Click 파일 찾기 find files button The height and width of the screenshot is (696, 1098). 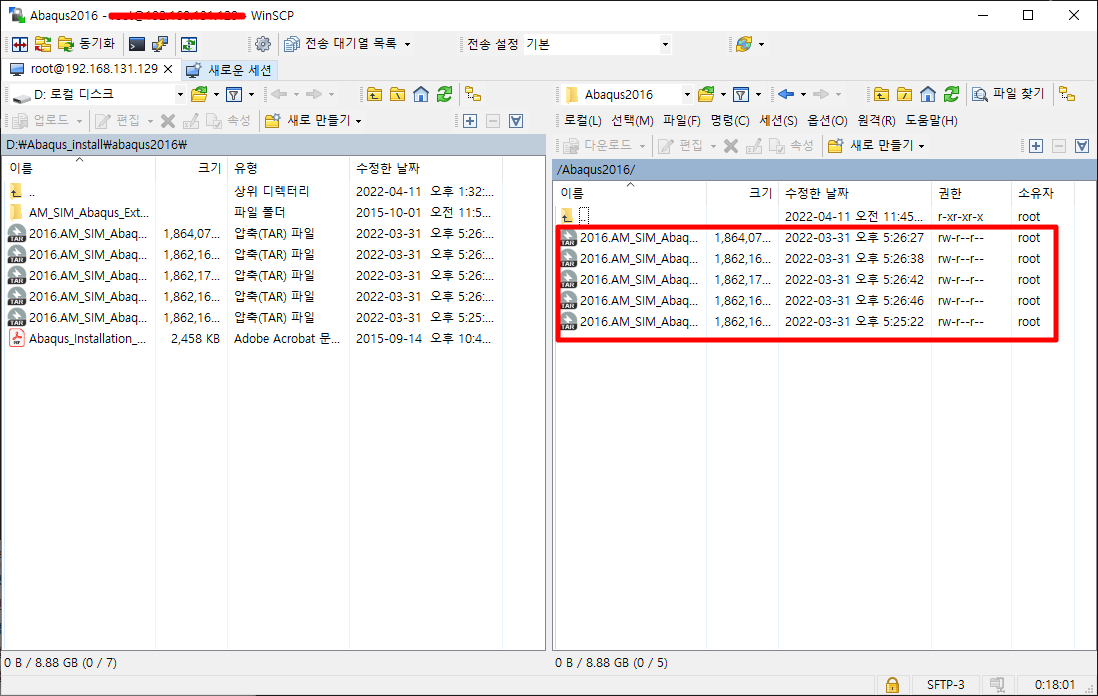click(x=1008, y=94)
